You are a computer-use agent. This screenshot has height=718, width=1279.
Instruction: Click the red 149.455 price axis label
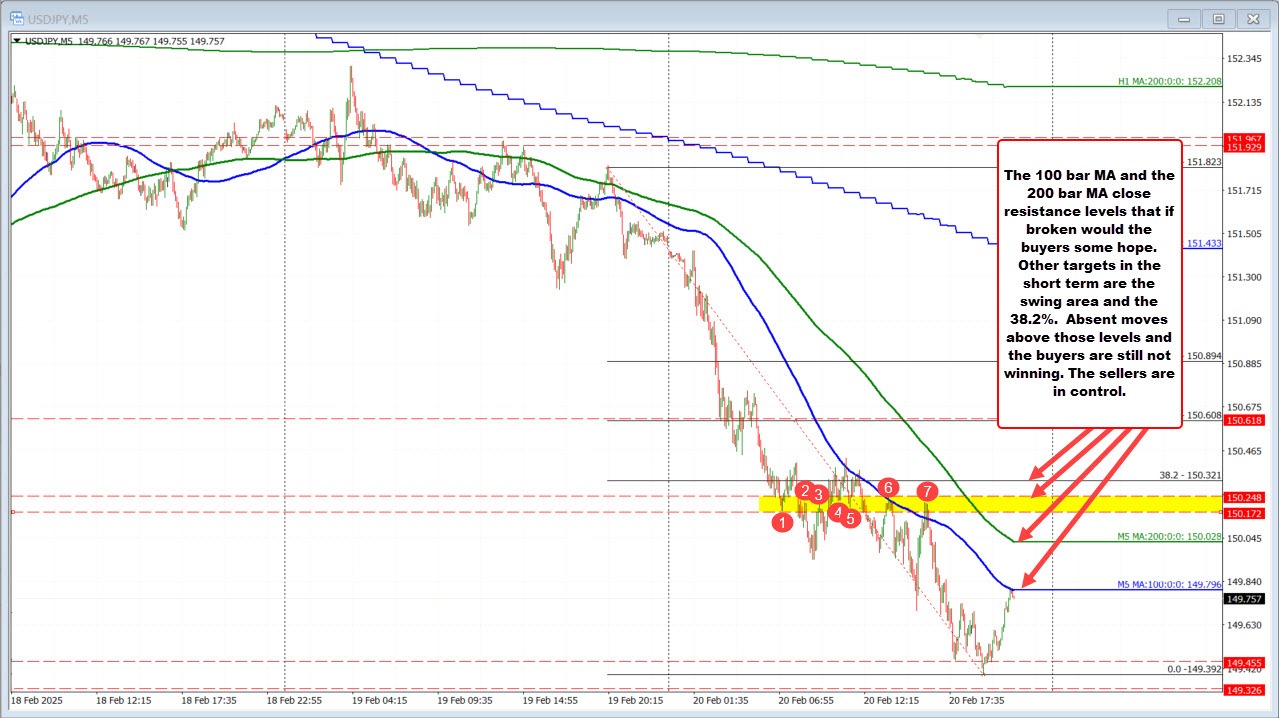(1244, 662)
